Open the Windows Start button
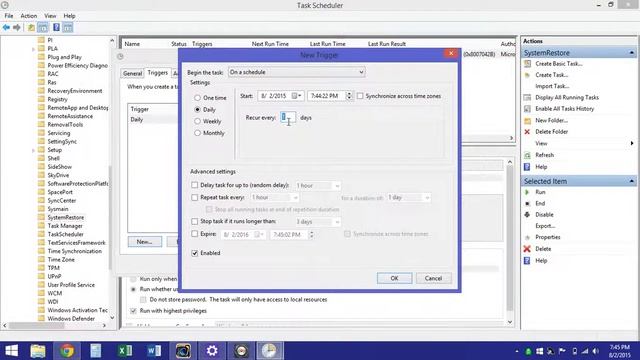The width and height of the screenshot is (640, 360). pos(11,351)
